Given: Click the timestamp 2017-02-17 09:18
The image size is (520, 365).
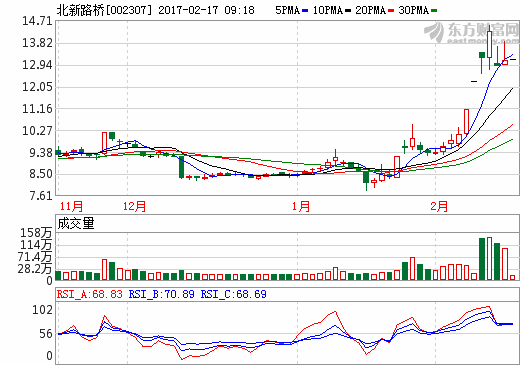Looking at the screenshot, I should tap(206, 10).
